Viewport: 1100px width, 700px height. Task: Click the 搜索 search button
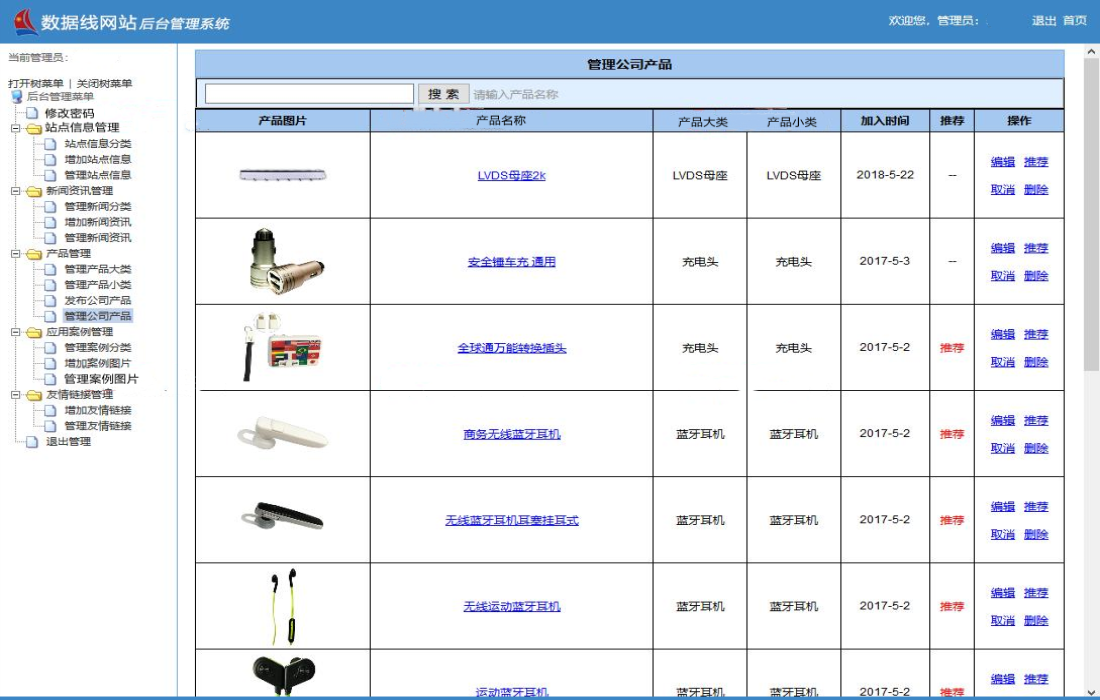[x=443, y=94]
